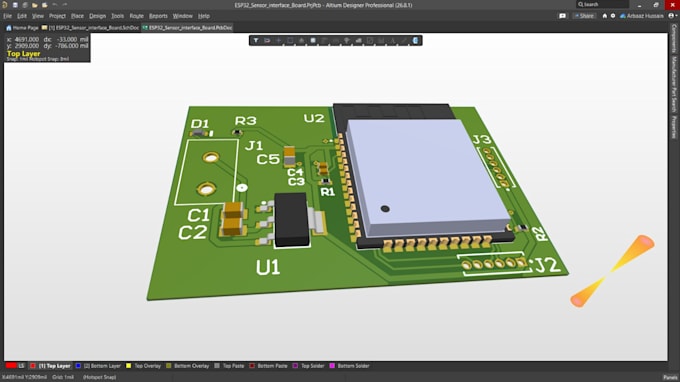The image size is (680, 382).
Task: Click the place line icon in the active bar
Action: 404,40
